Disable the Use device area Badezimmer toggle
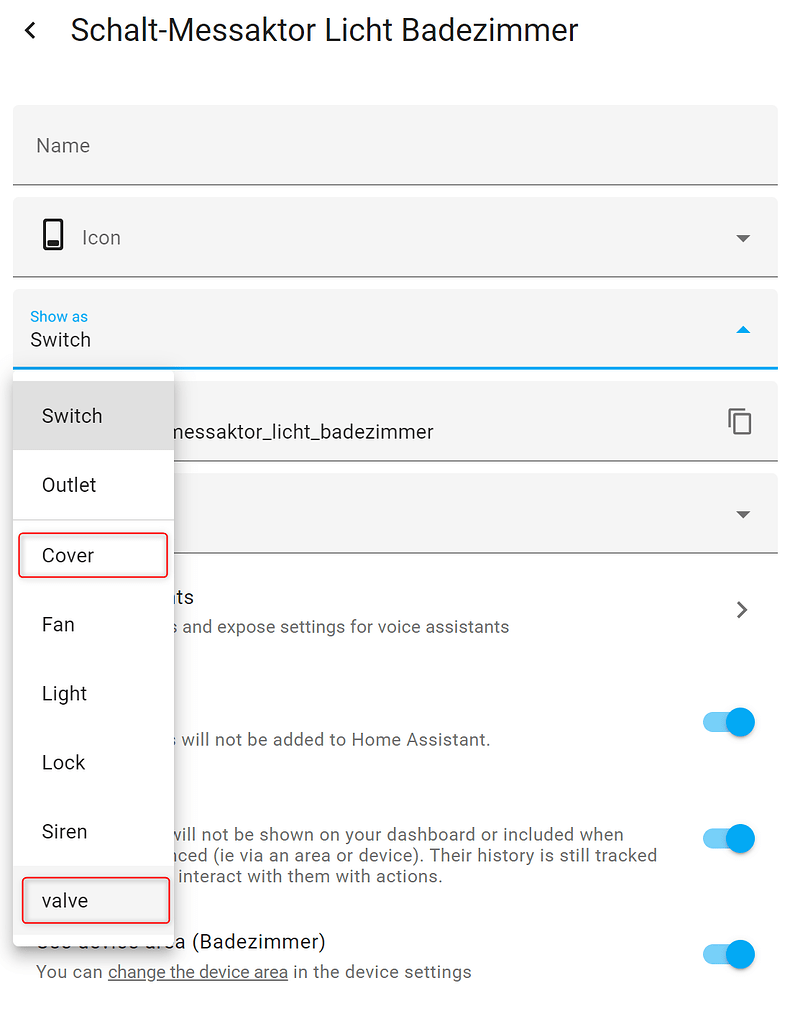 coord(728,954)
